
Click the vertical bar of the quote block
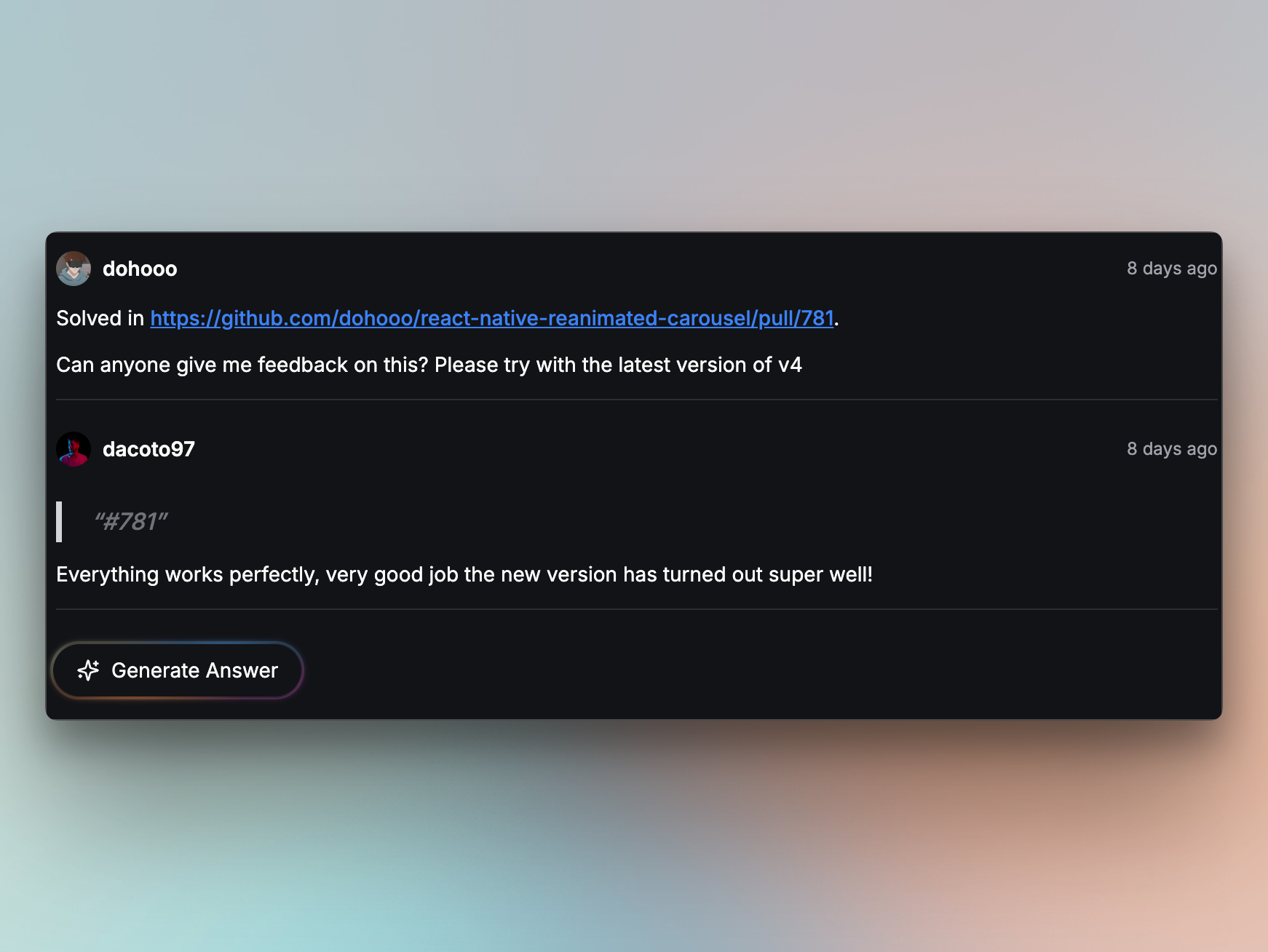tap(59, 522)
